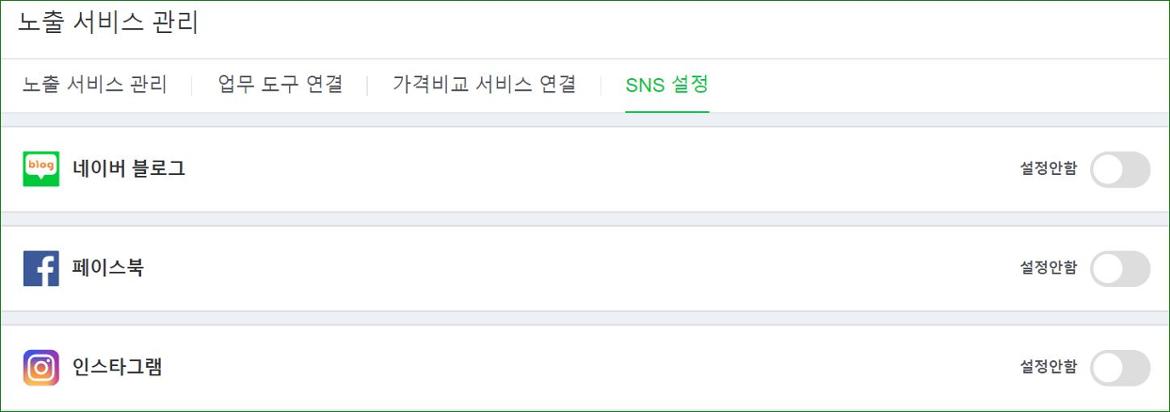
Task: Click the 페이스북 label text
Action: 108,268
